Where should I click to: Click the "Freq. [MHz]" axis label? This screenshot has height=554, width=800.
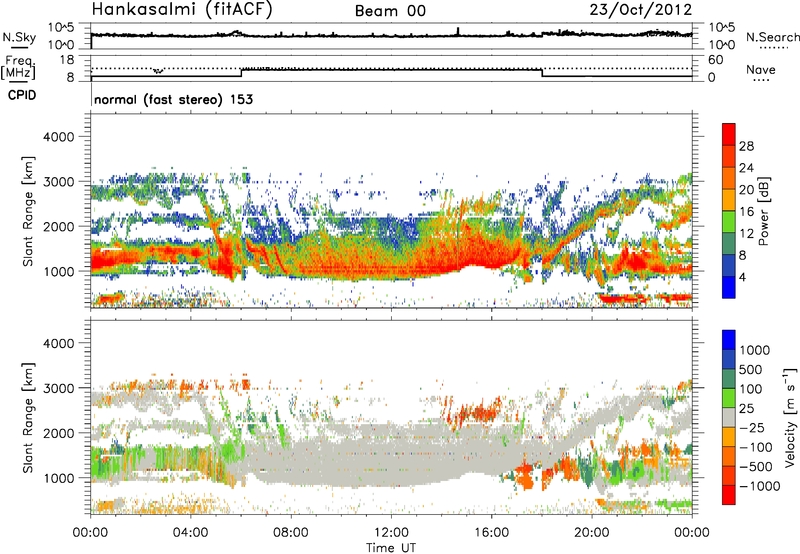[x=19, y=67]
